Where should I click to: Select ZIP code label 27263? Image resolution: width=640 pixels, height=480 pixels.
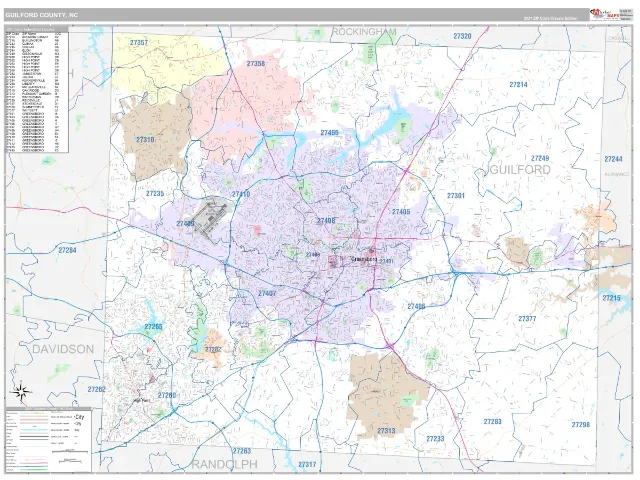coord(242,451)
